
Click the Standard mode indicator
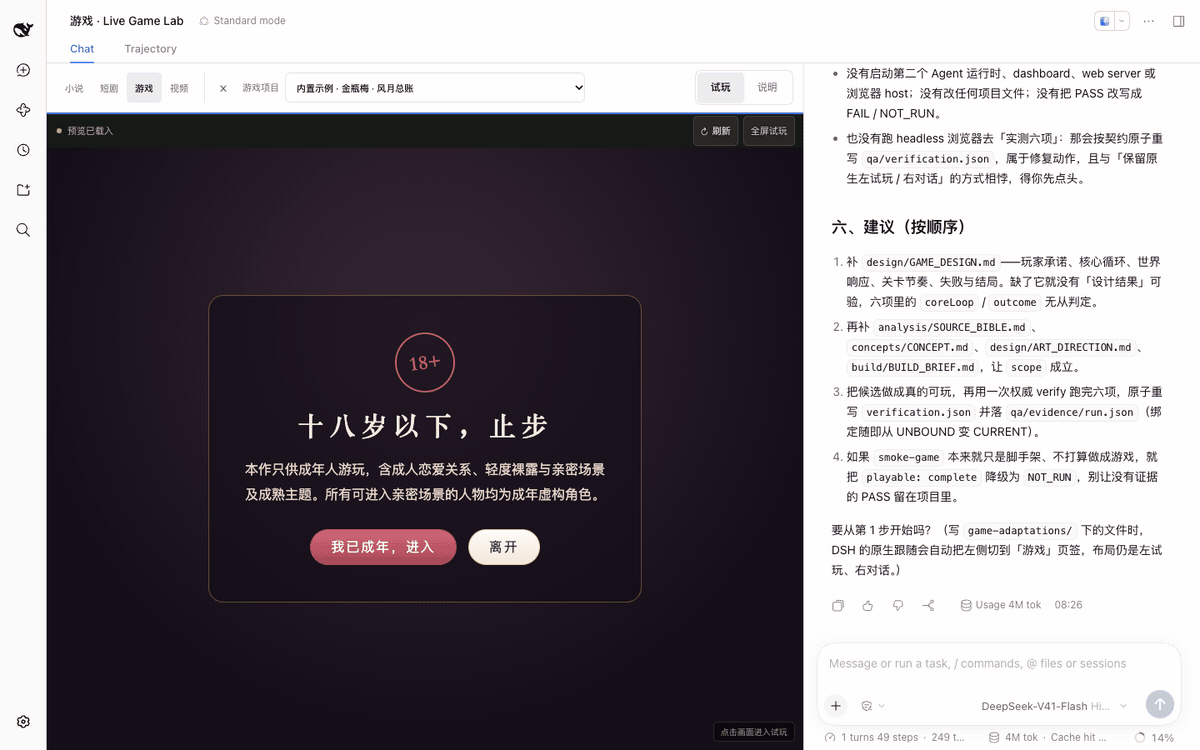coord(242,21)
